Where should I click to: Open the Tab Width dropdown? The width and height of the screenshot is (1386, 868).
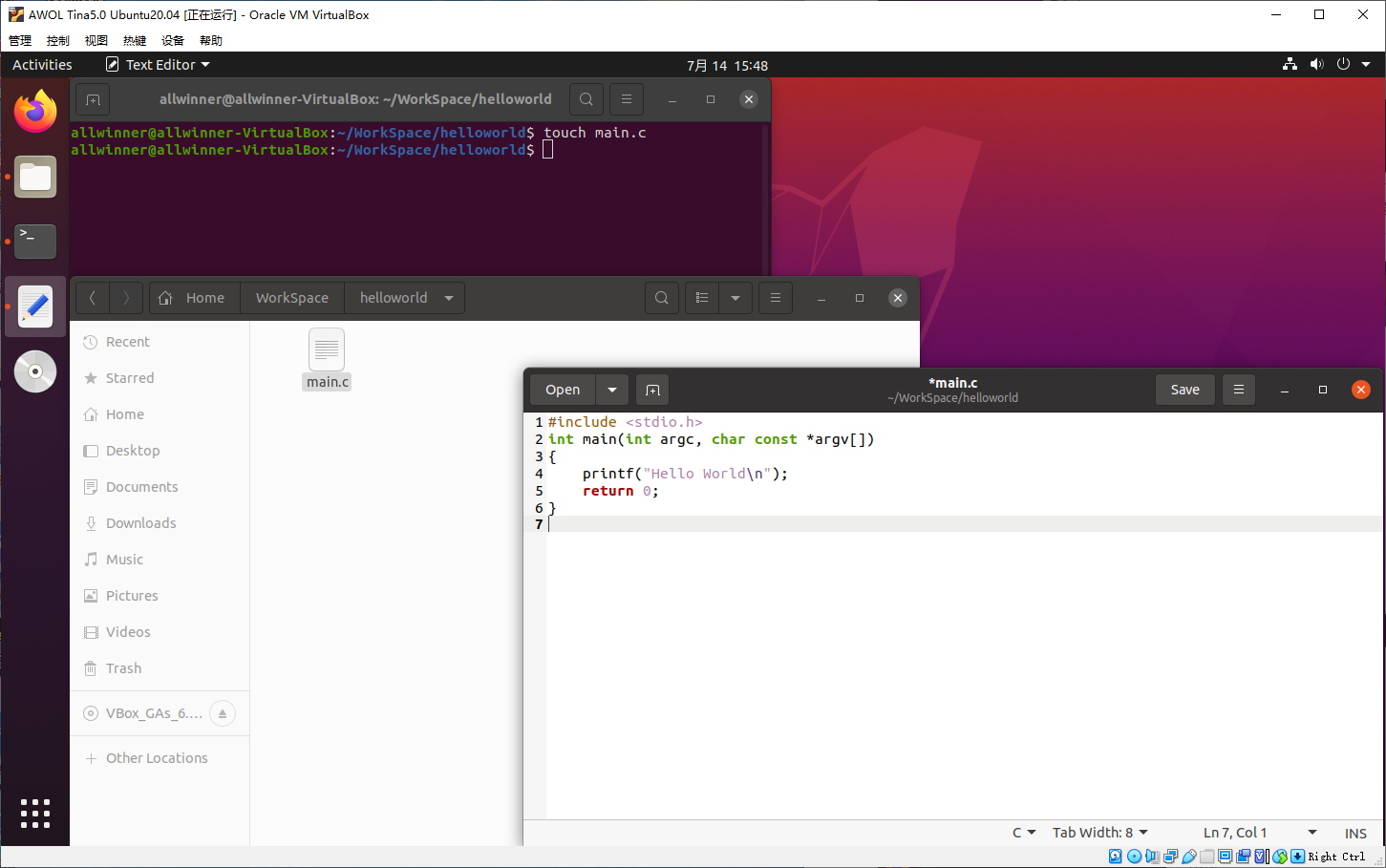[x=1099, y=832]
